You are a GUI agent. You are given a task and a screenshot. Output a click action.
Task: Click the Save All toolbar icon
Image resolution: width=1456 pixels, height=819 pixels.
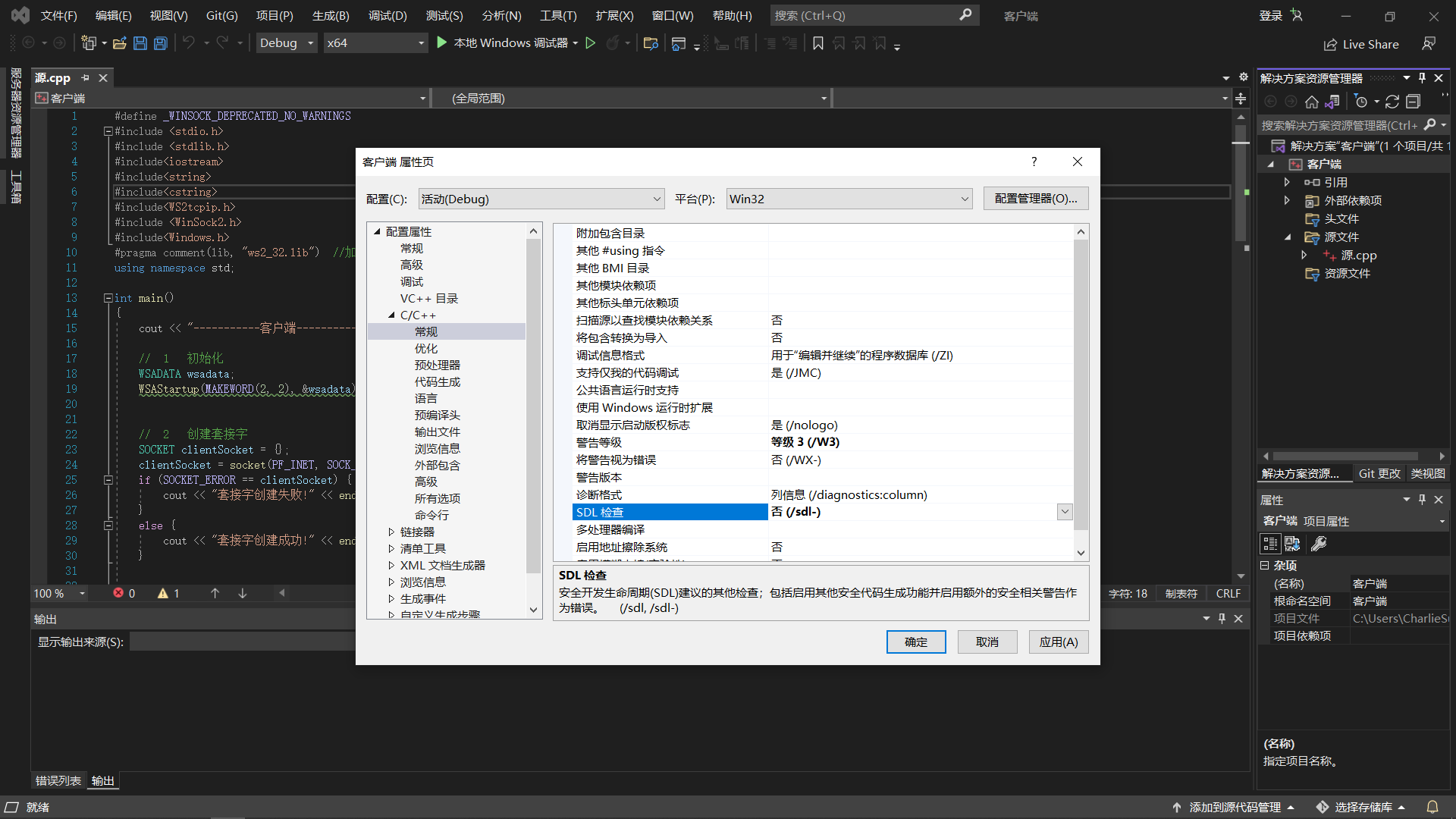point(161,43)
